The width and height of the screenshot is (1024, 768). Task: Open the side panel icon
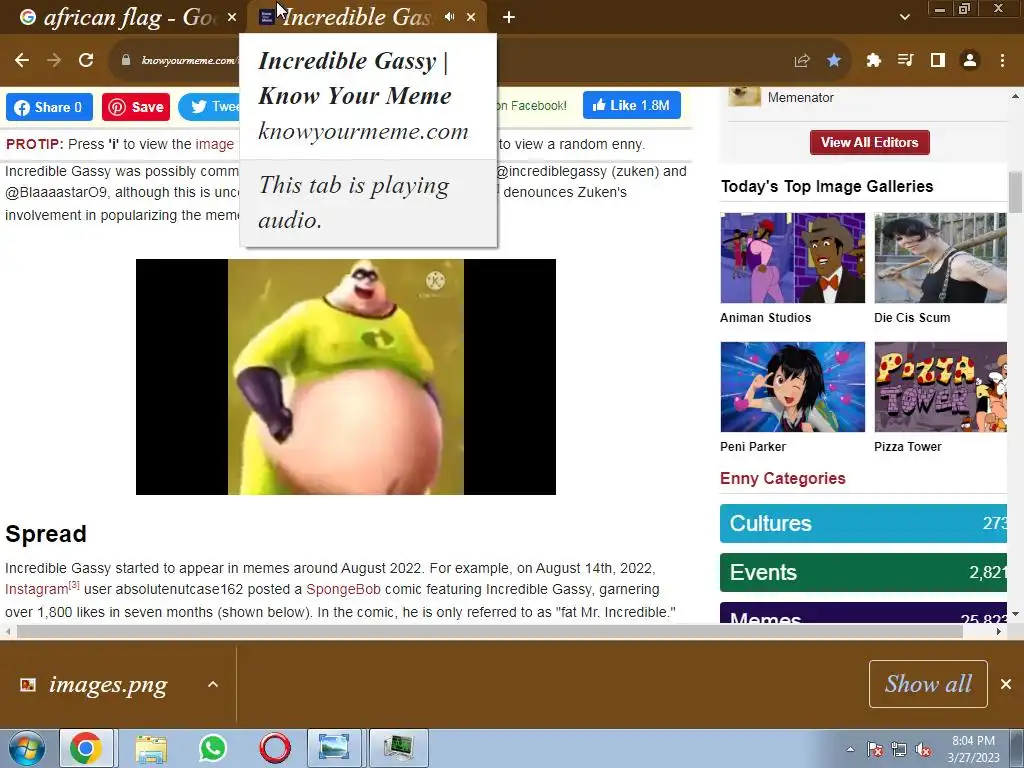(938, 61)
